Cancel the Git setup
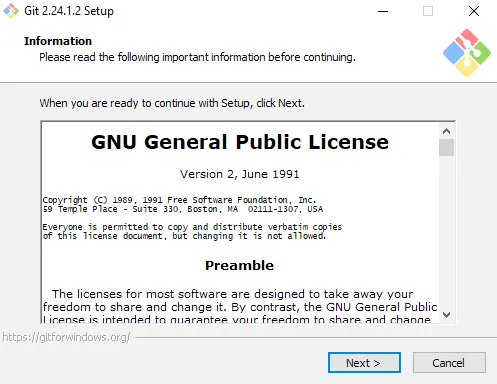This screenshot has height=384, width=497. pyautogui.click(x=449, y=363)
